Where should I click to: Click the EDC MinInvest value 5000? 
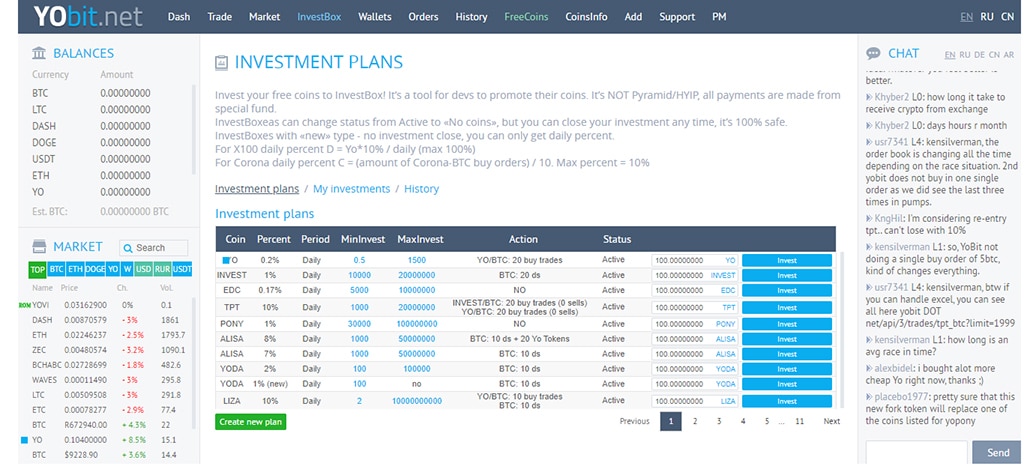coord(359,290)
